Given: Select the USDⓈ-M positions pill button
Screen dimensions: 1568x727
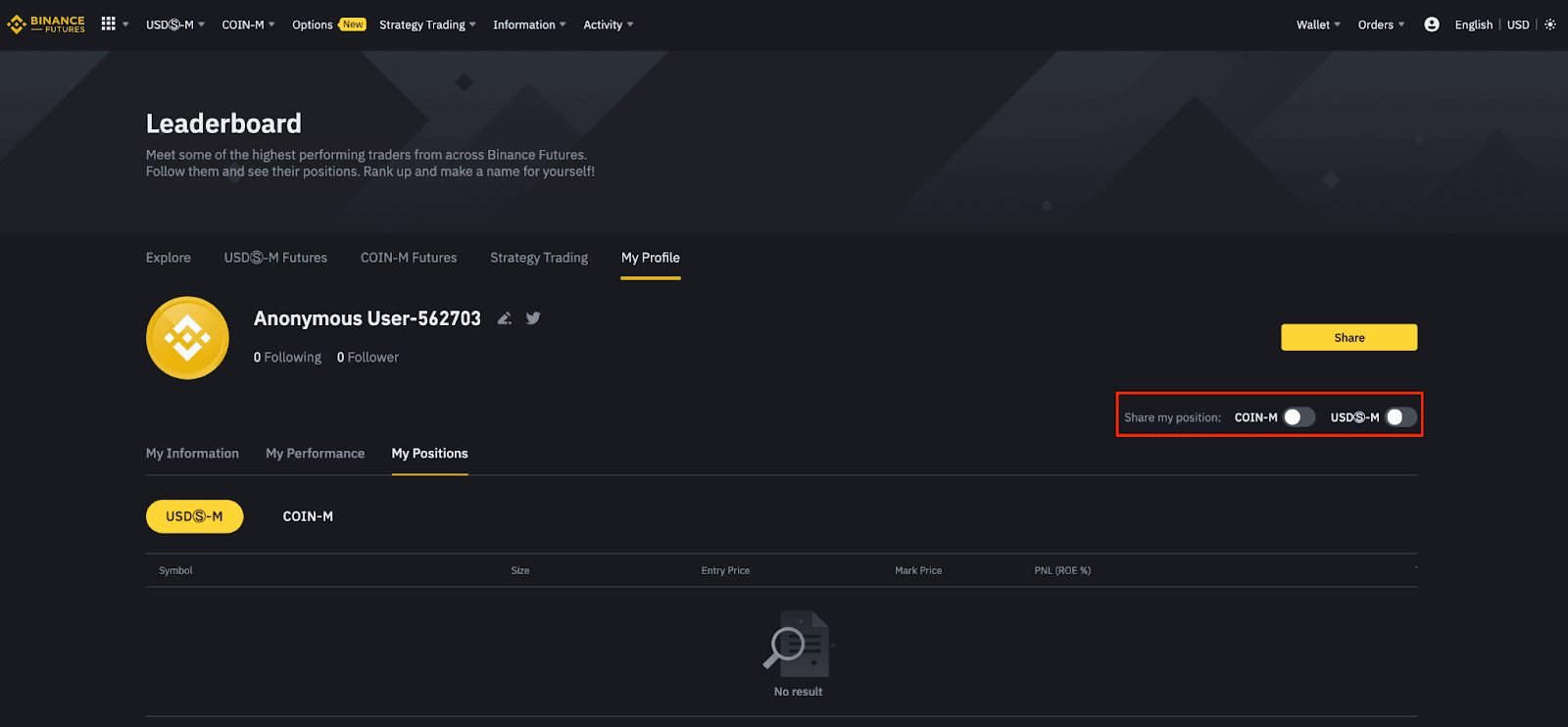Looking at the screenshot, I should pos(194,516).
